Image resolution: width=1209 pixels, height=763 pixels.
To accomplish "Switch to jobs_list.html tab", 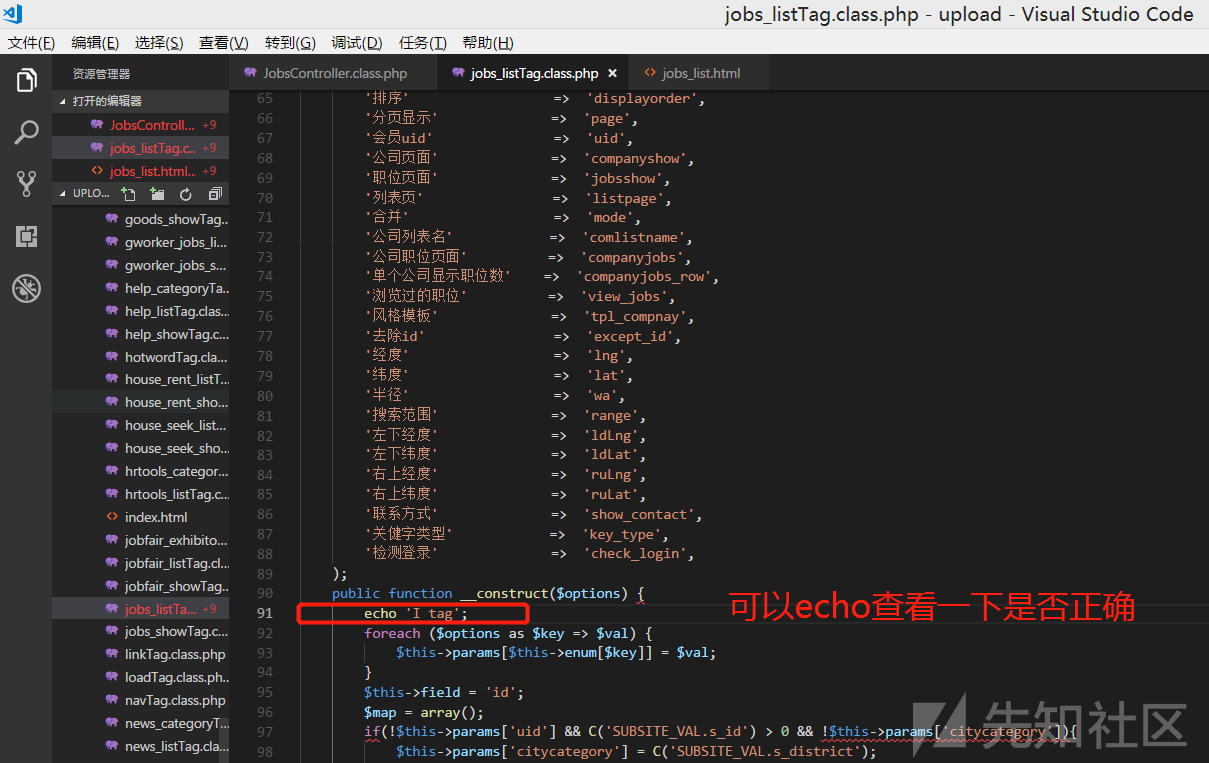I will point(700,73).
